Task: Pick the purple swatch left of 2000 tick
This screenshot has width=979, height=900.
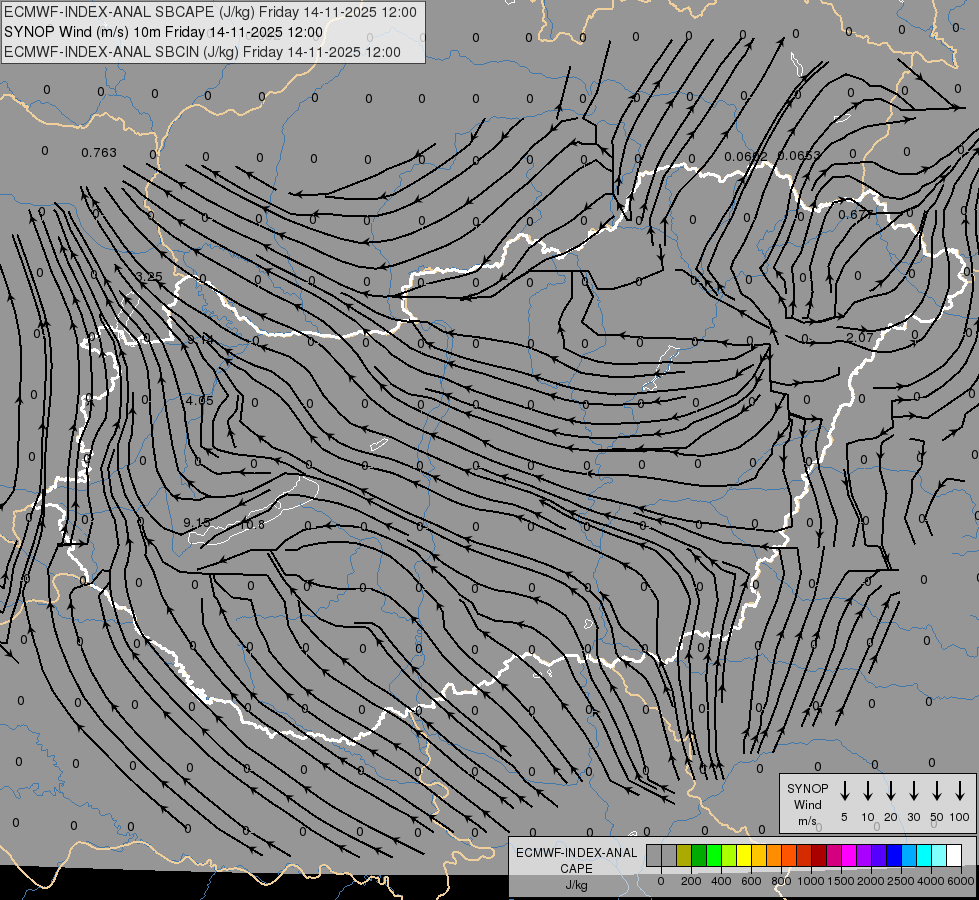Action: click(x=863, y=855)
